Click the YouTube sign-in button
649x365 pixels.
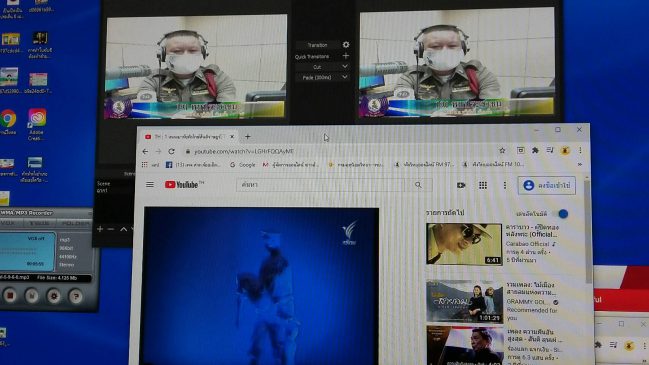click(546, 186)
